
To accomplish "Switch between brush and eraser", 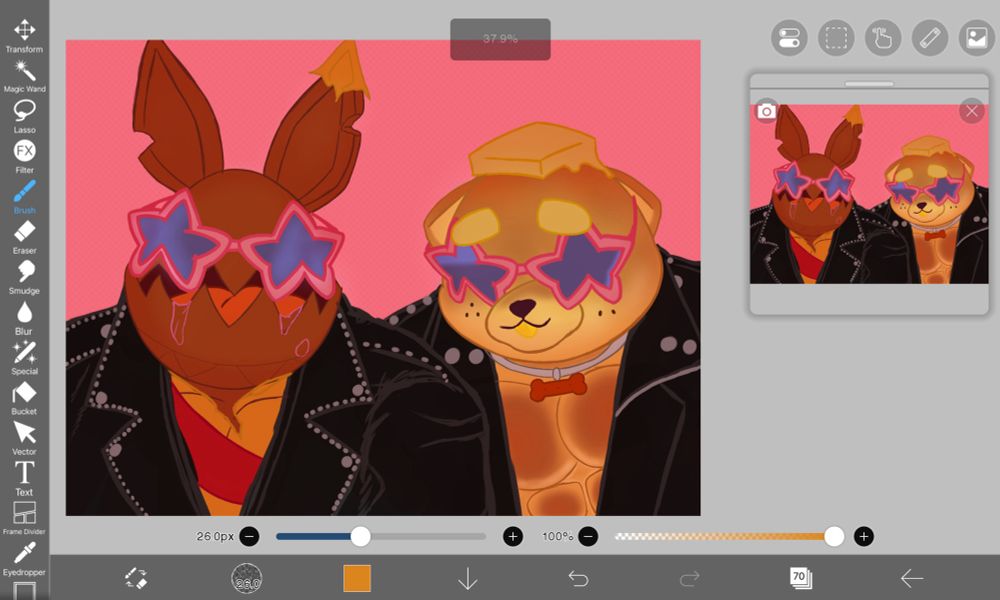I will pyautogui.click(x=136, y=578).
